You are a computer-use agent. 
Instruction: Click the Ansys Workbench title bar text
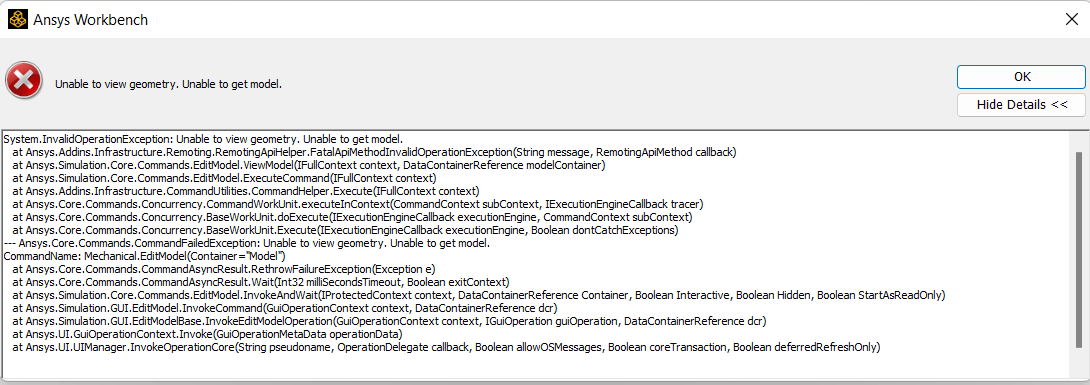pyautogui.click(x=90, y=20)
